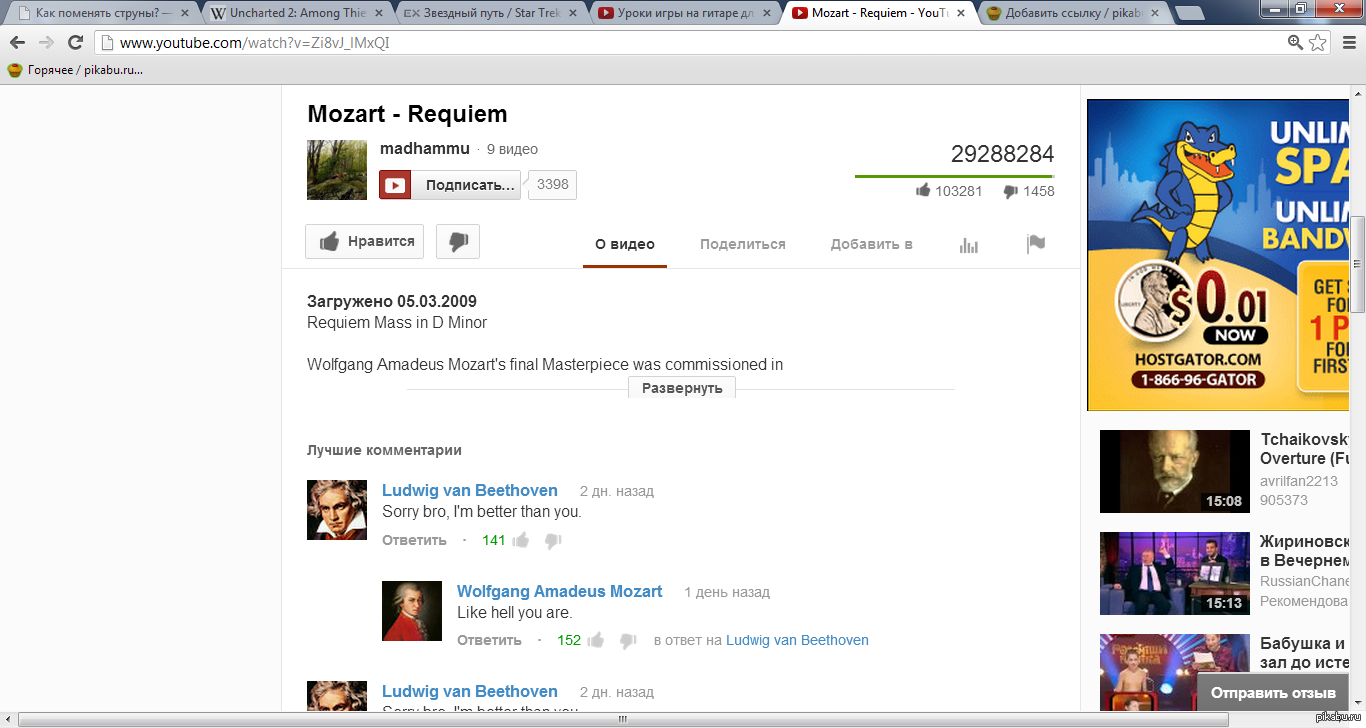Click the browser back arrow
Viewport: 1366px width, 728px height.
[x=17, y=43]
